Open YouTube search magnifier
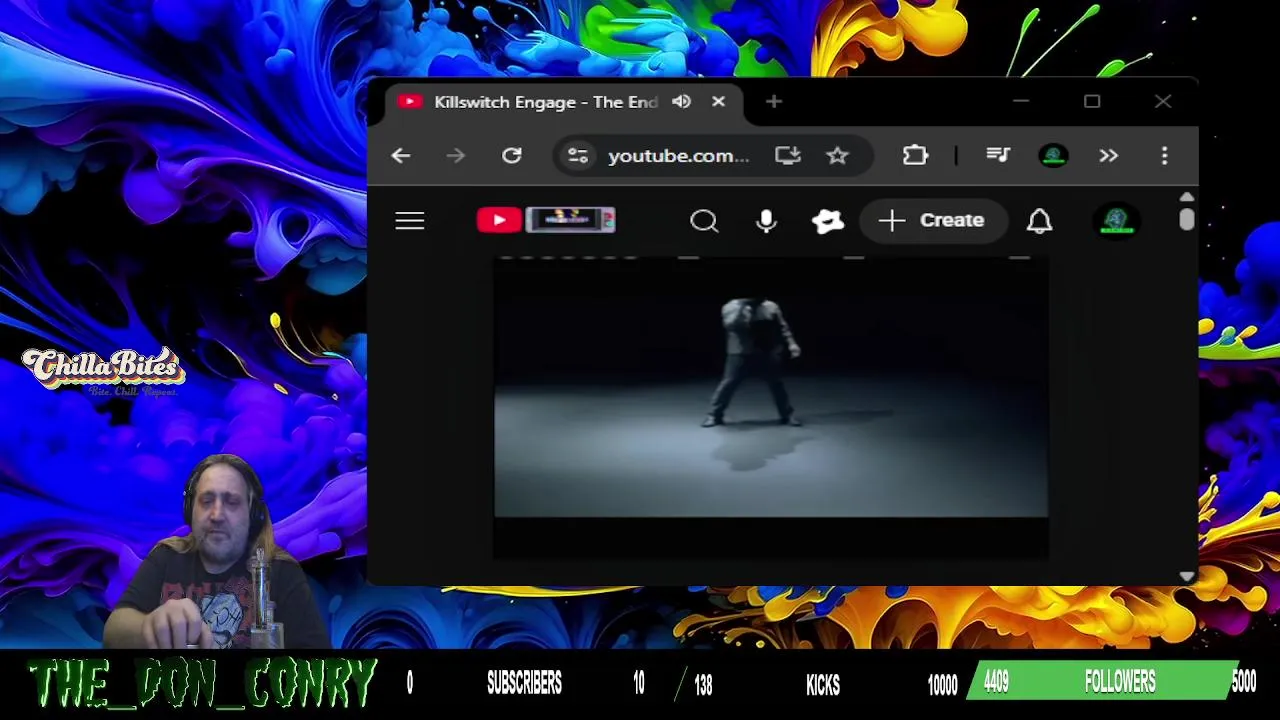1280x720 pixels. coord(704,221)
